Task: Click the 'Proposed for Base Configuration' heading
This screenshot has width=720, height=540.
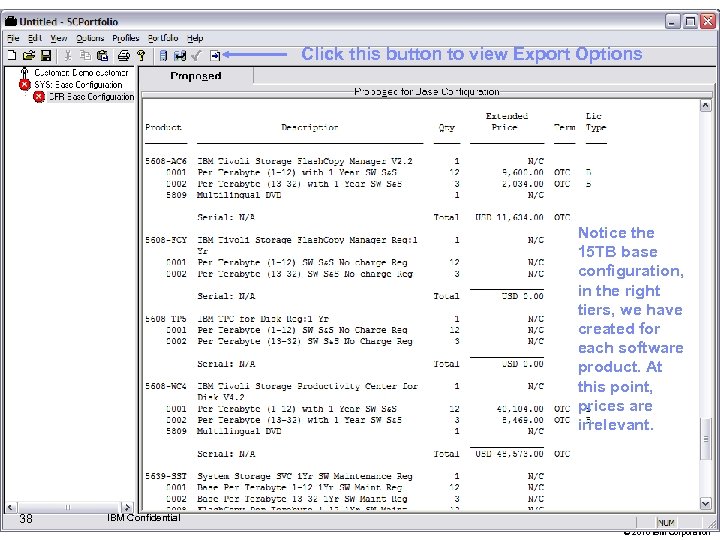Action: (x=427, y=92)
